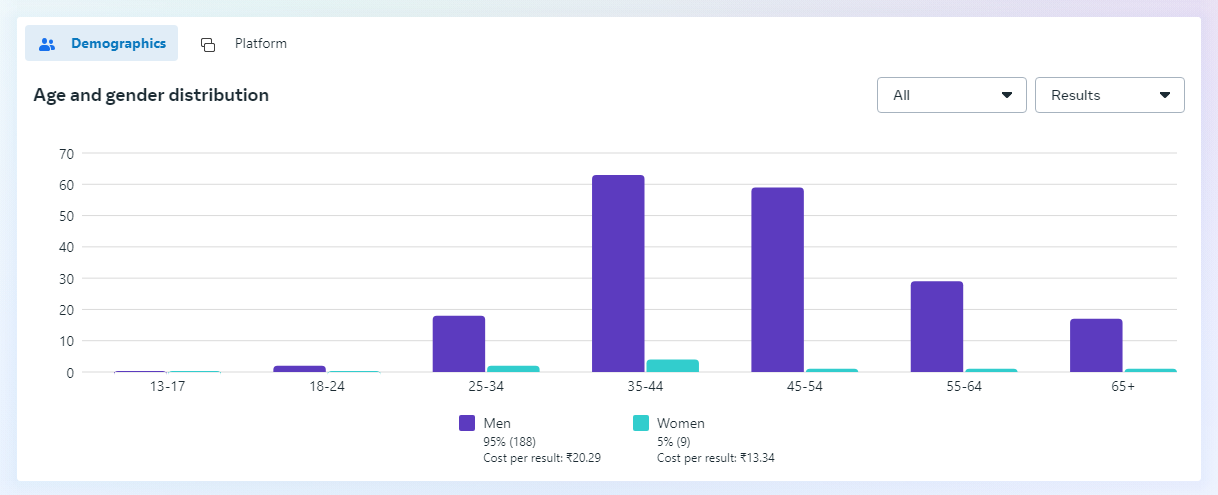Image resolution: width=1218 pixels, height=495 pixels.
Task: Click the Demographics people icon
Action: [x=47, y=44]
